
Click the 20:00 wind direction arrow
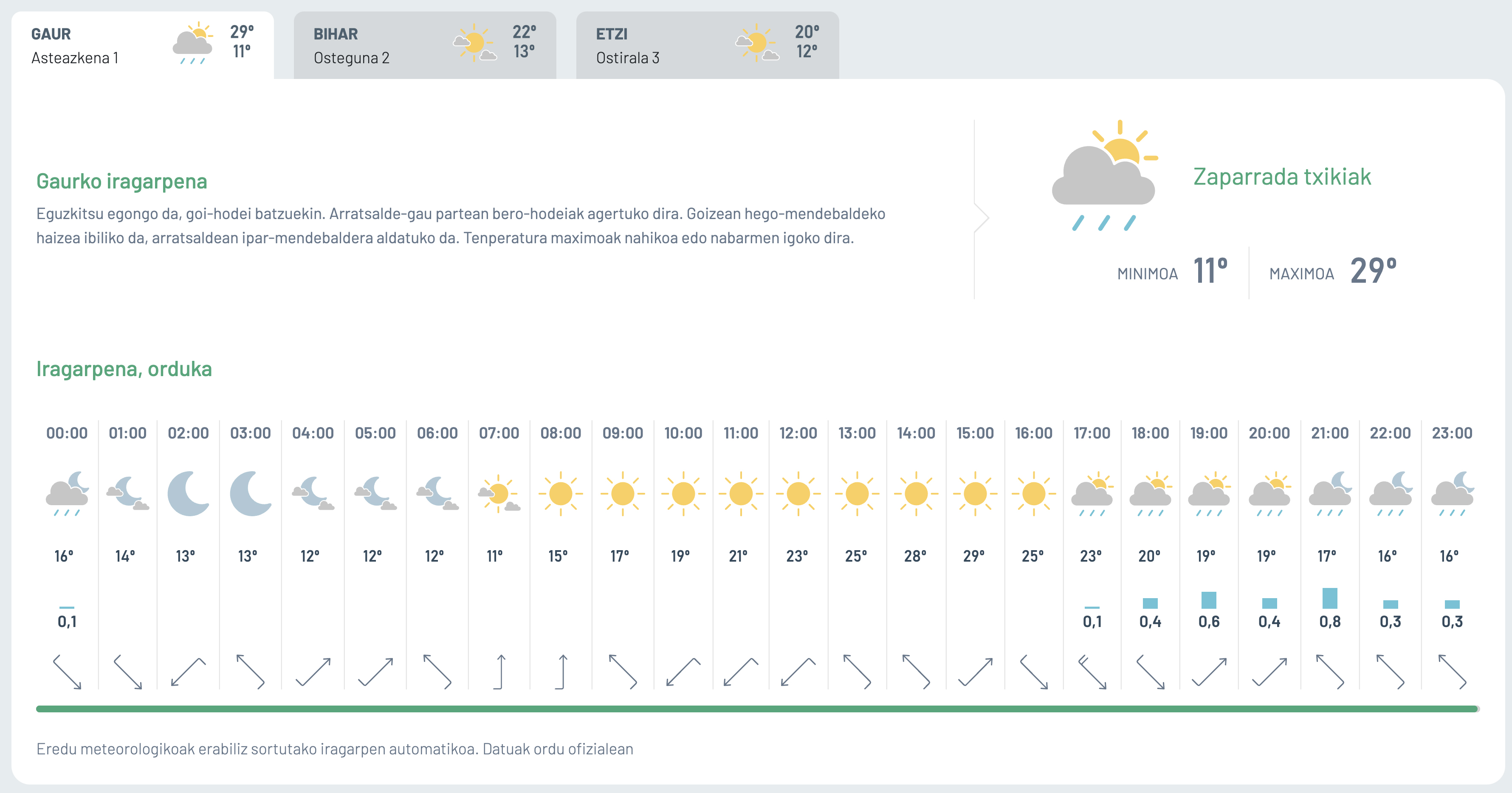(1269, 672)
